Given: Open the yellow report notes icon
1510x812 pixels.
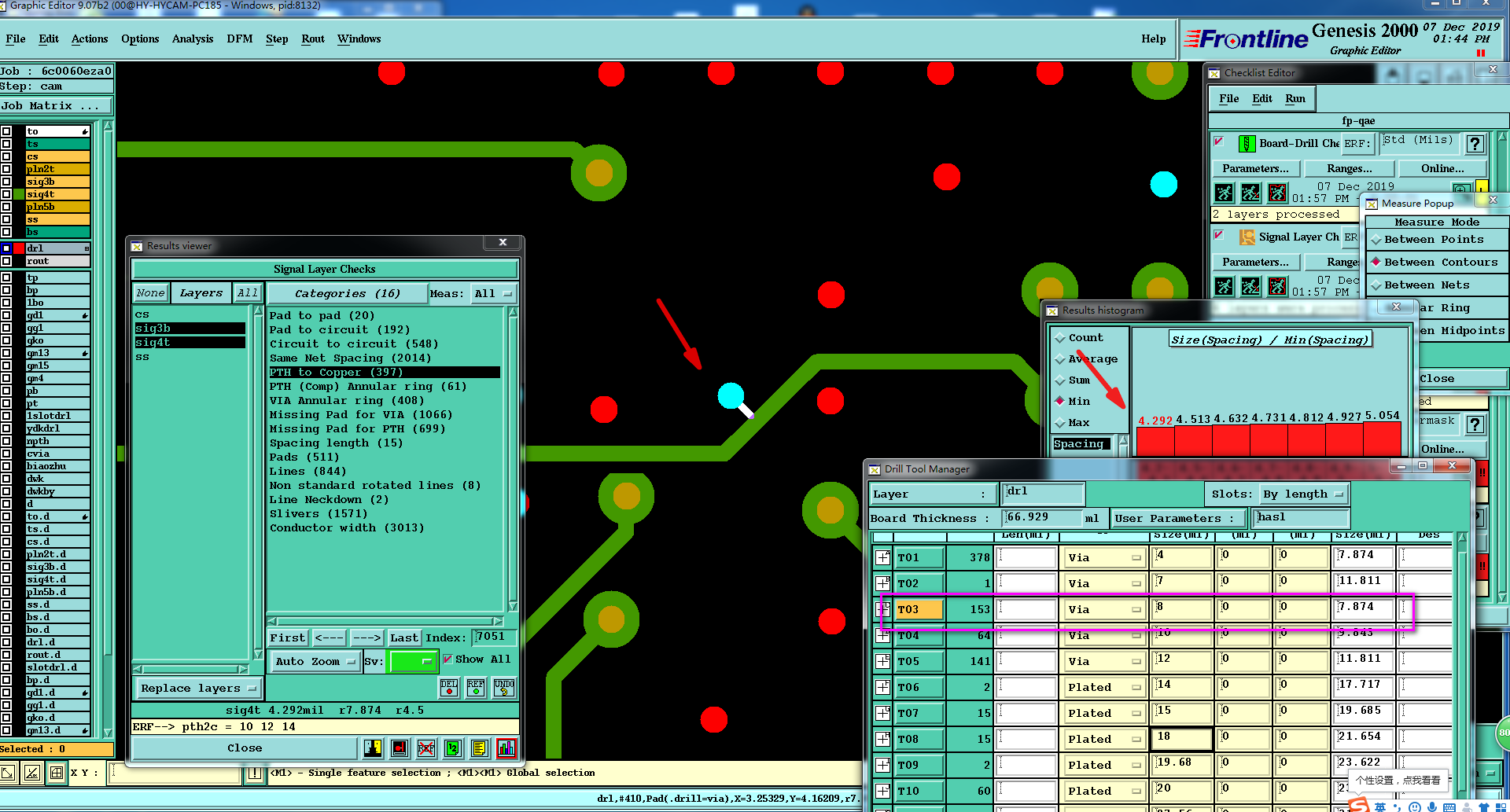Looking at the screenshot, I should [x=480, y=748].
